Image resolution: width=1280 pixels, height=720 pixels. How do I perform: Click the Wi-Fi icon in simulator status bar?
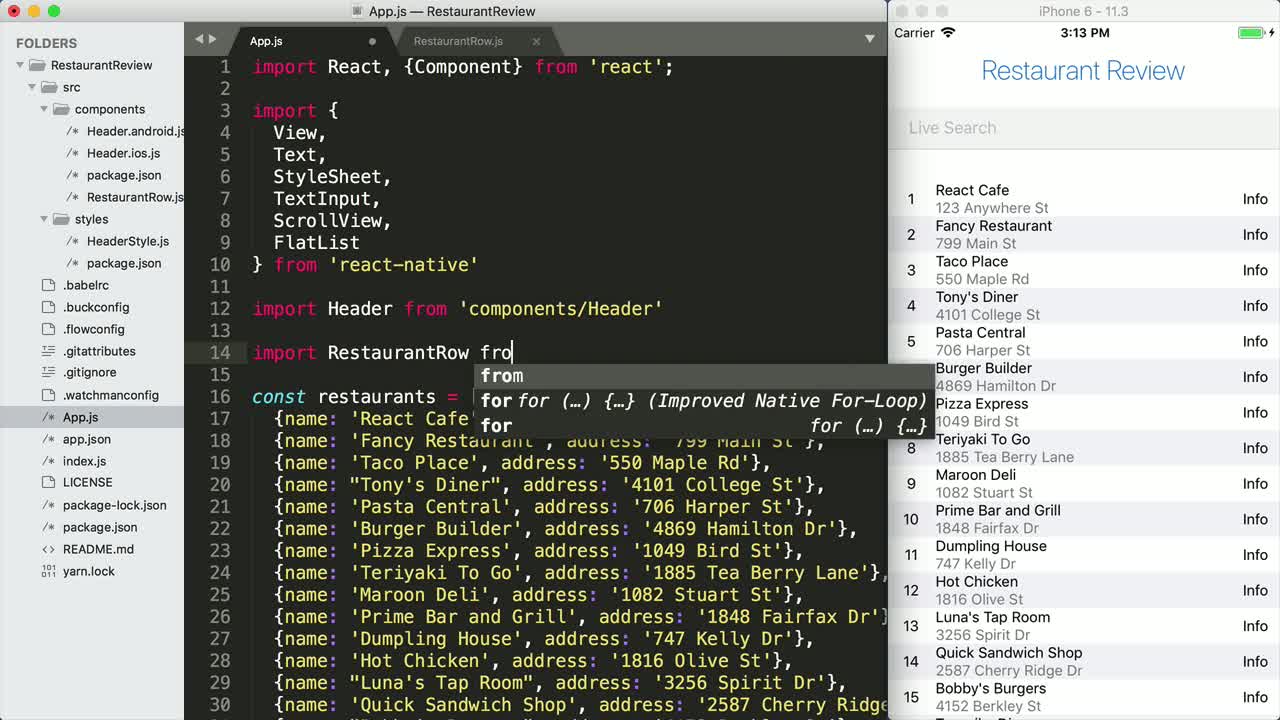tap(949, 32)
